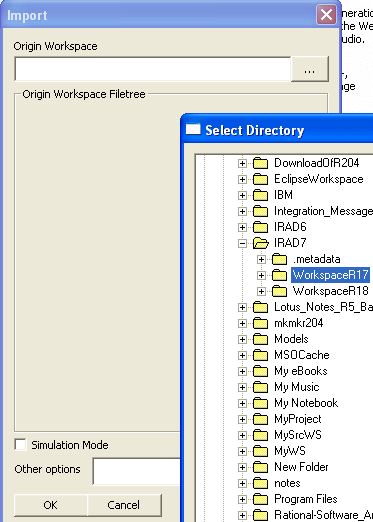Select the WorkspaceR17 folder name
The height and width of the screenshot is (522, 373).
pos(330,275)
